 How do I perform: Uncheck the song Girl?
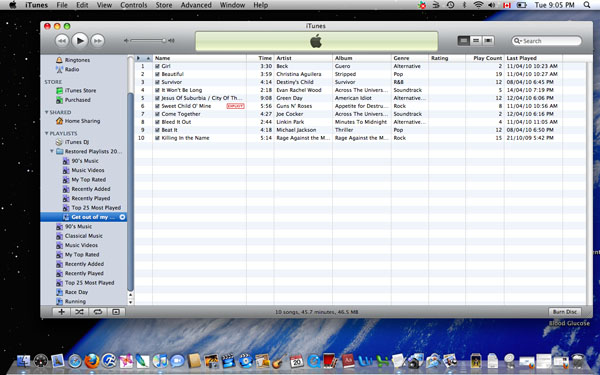[157, 66]
